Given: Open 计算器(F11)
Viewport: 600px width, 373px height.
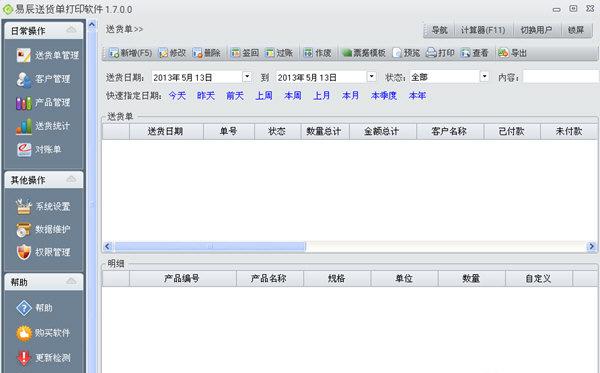Looking at the screenshot, I should [483, 30].
